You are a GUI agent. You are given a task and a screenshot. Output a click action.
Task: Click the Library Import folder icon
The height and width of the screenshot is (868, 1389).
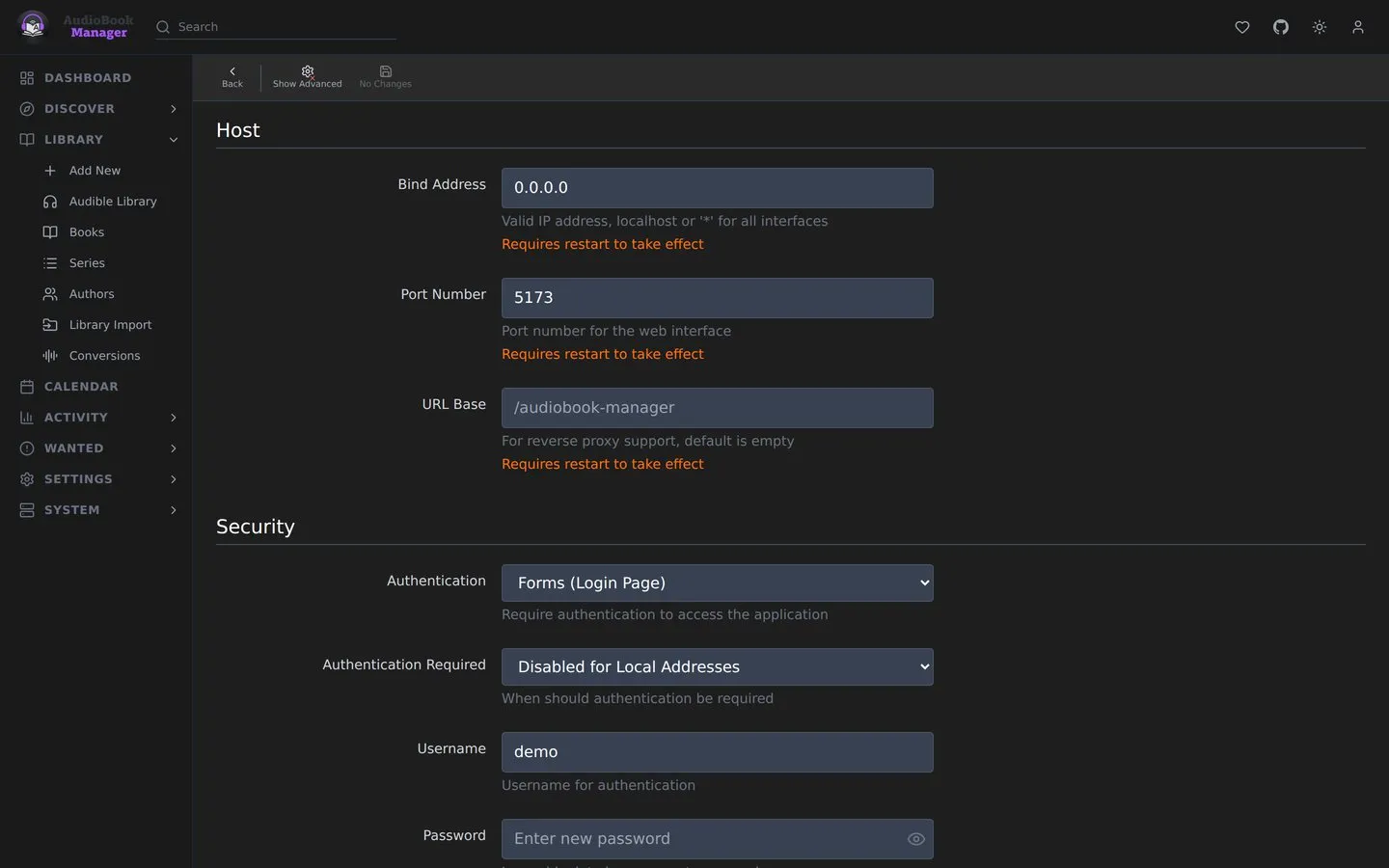(x=50, y=325)
